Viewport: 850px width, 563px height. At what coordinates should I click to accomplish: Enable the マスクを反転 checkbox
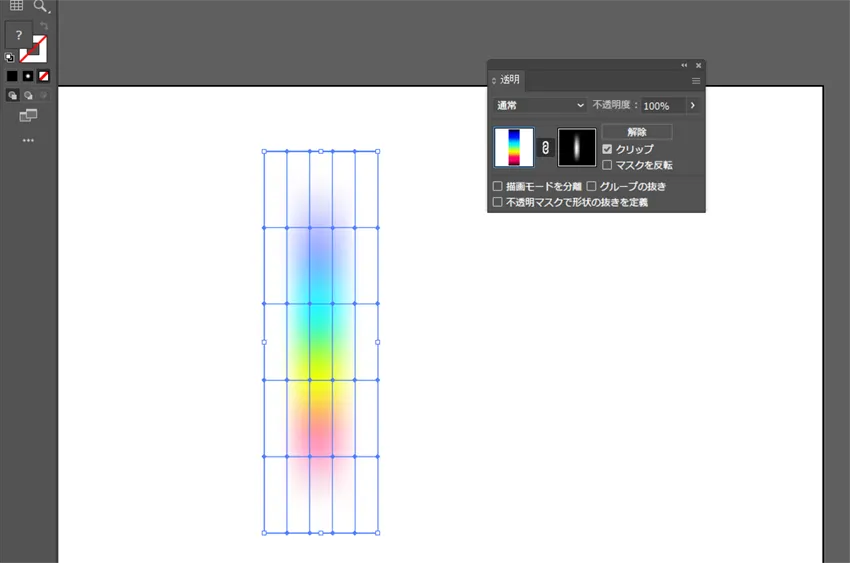607,165
